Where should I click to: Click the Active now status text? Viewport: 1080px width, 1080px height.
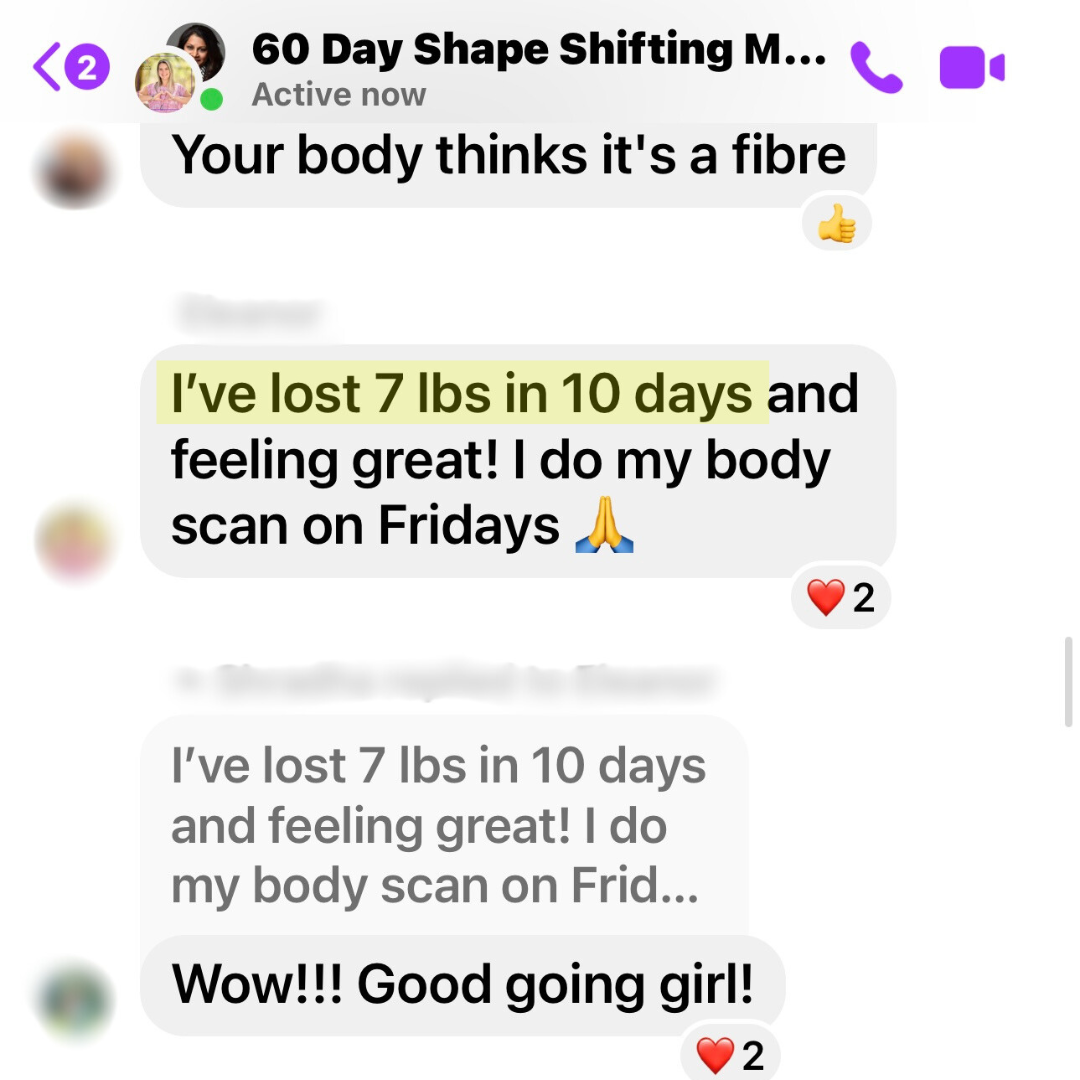(x=339, y=94)
